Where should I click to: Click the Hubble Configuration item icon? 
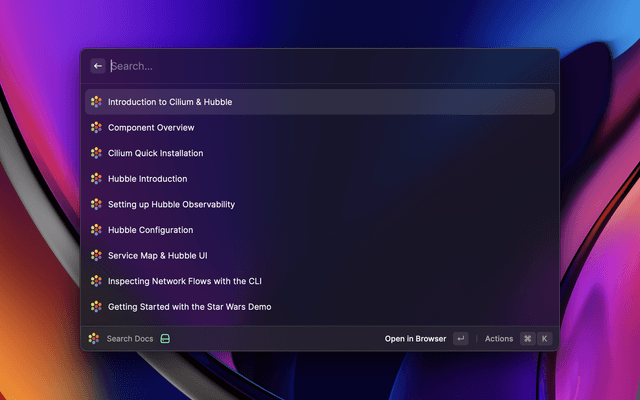click(x=96, y=230)
